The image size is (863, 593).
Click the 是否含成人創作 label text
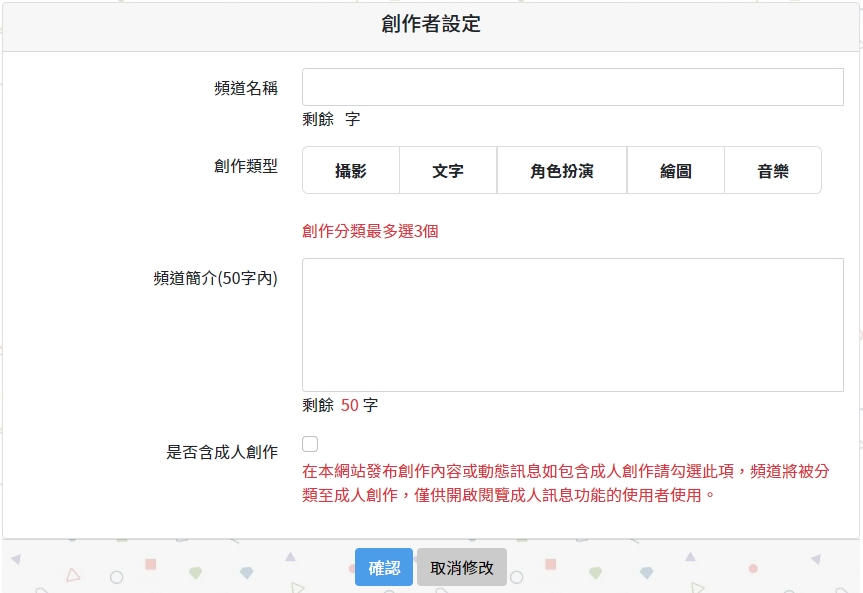pos(222,452)
